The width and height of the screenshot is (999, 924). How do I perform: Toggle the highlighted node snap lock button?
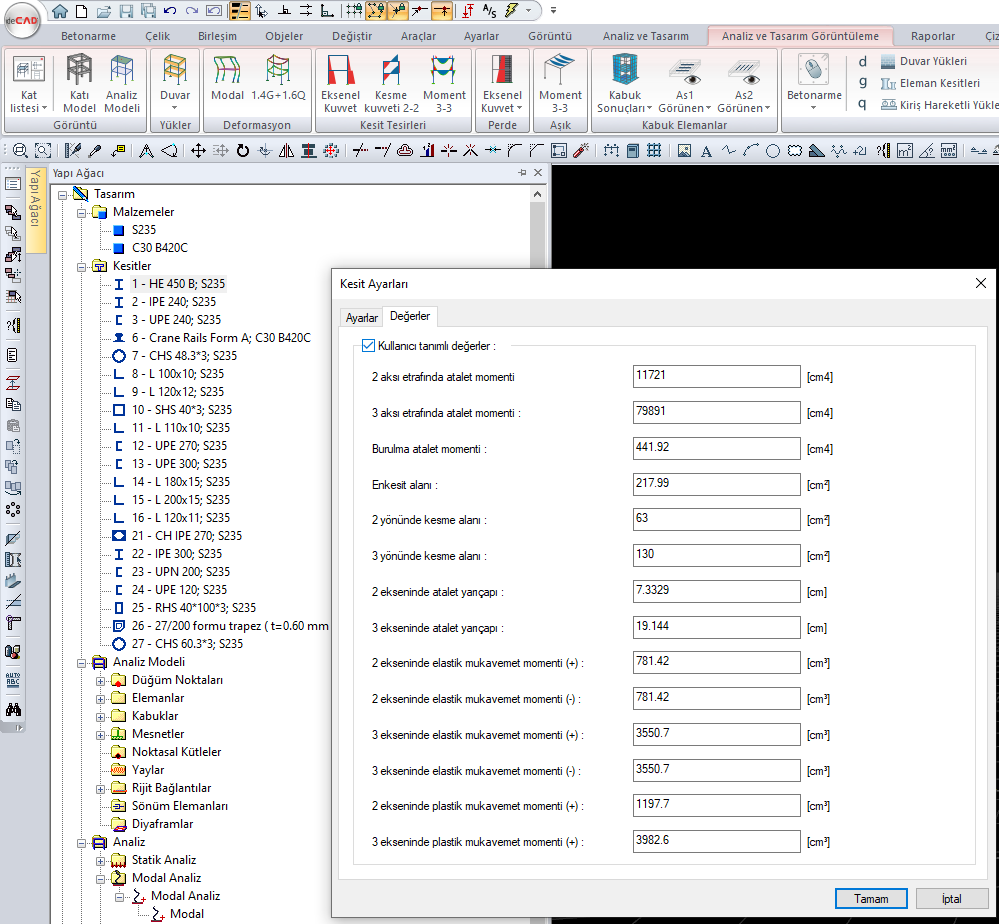pos(377,11)
